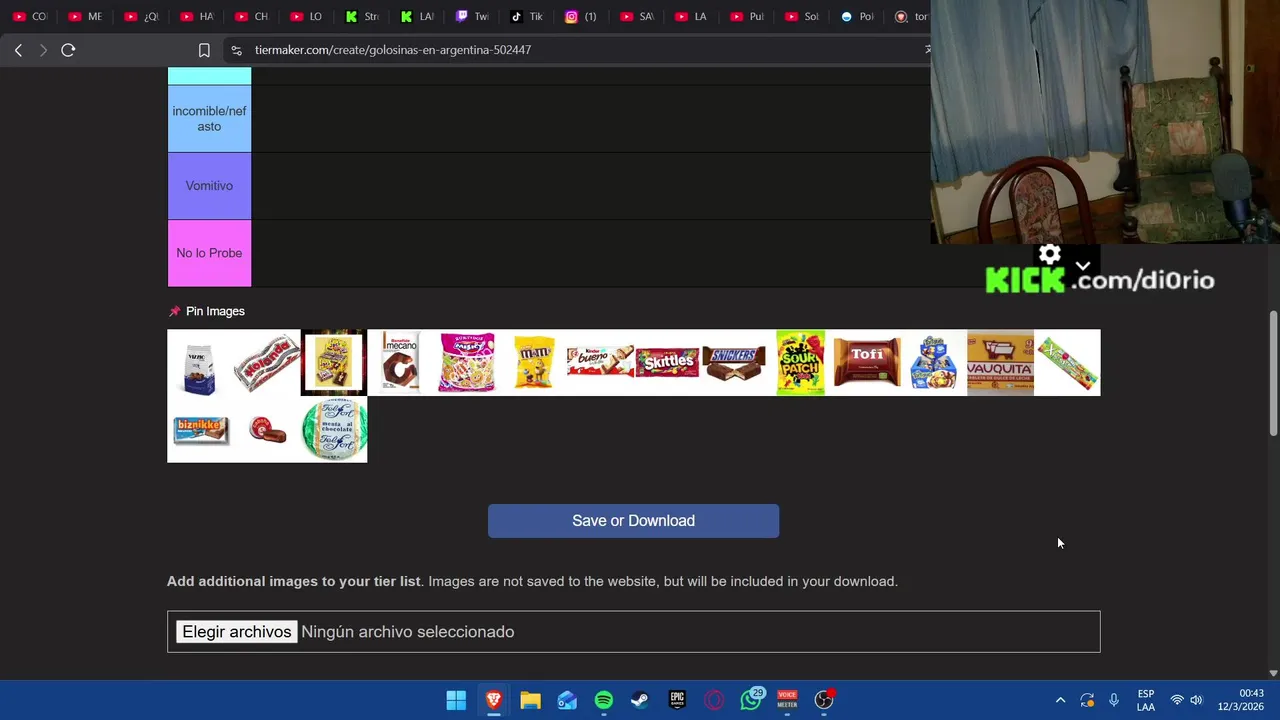Select the yellow M&M's bag image
Image resolution: width=1280 pixels, height=720 pixels.
pyautogui.click(x=534, y=363)
